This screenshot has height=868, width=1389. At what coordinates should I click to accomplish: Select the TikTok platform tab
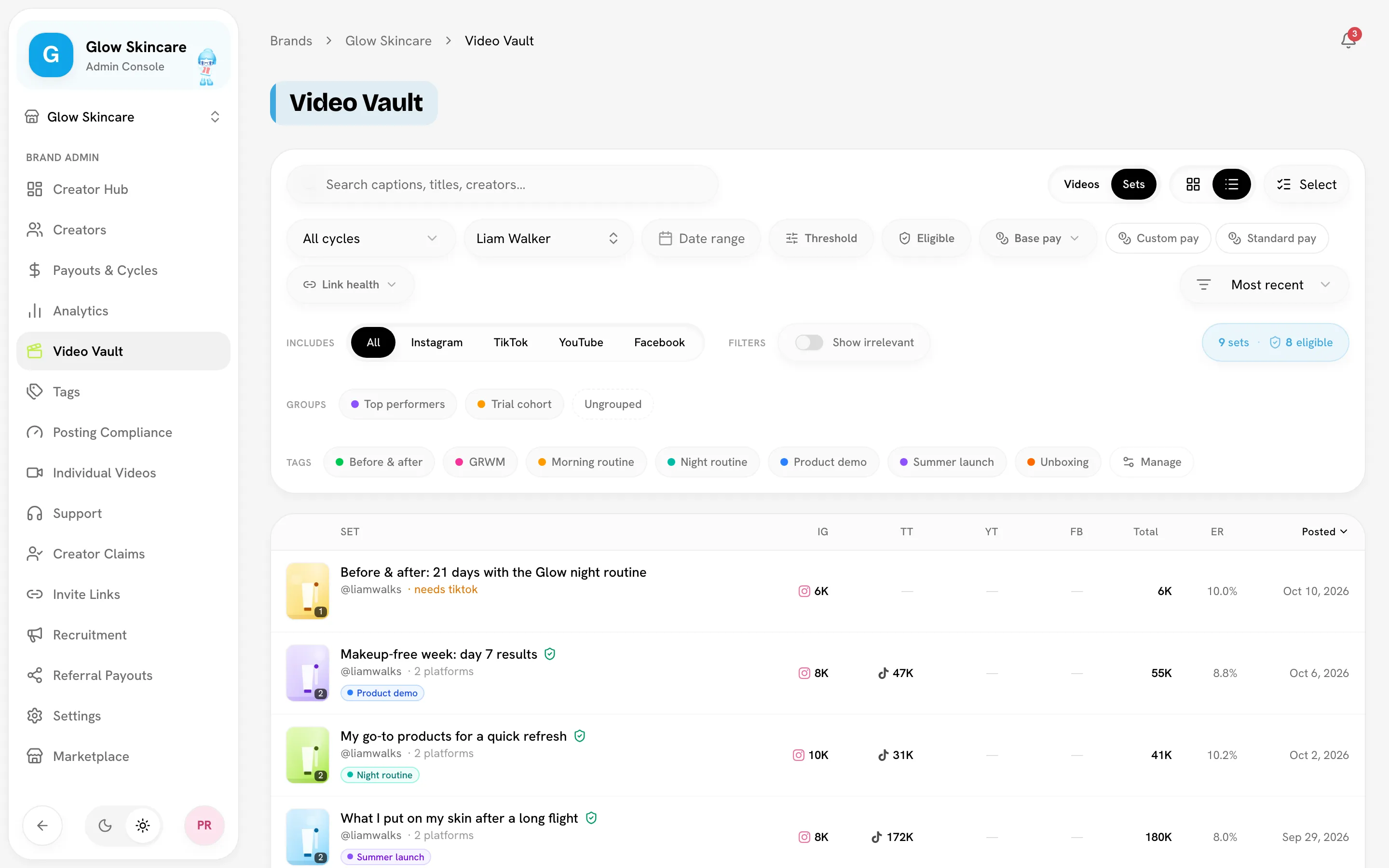pyautogui.click(x=510, y=342)
